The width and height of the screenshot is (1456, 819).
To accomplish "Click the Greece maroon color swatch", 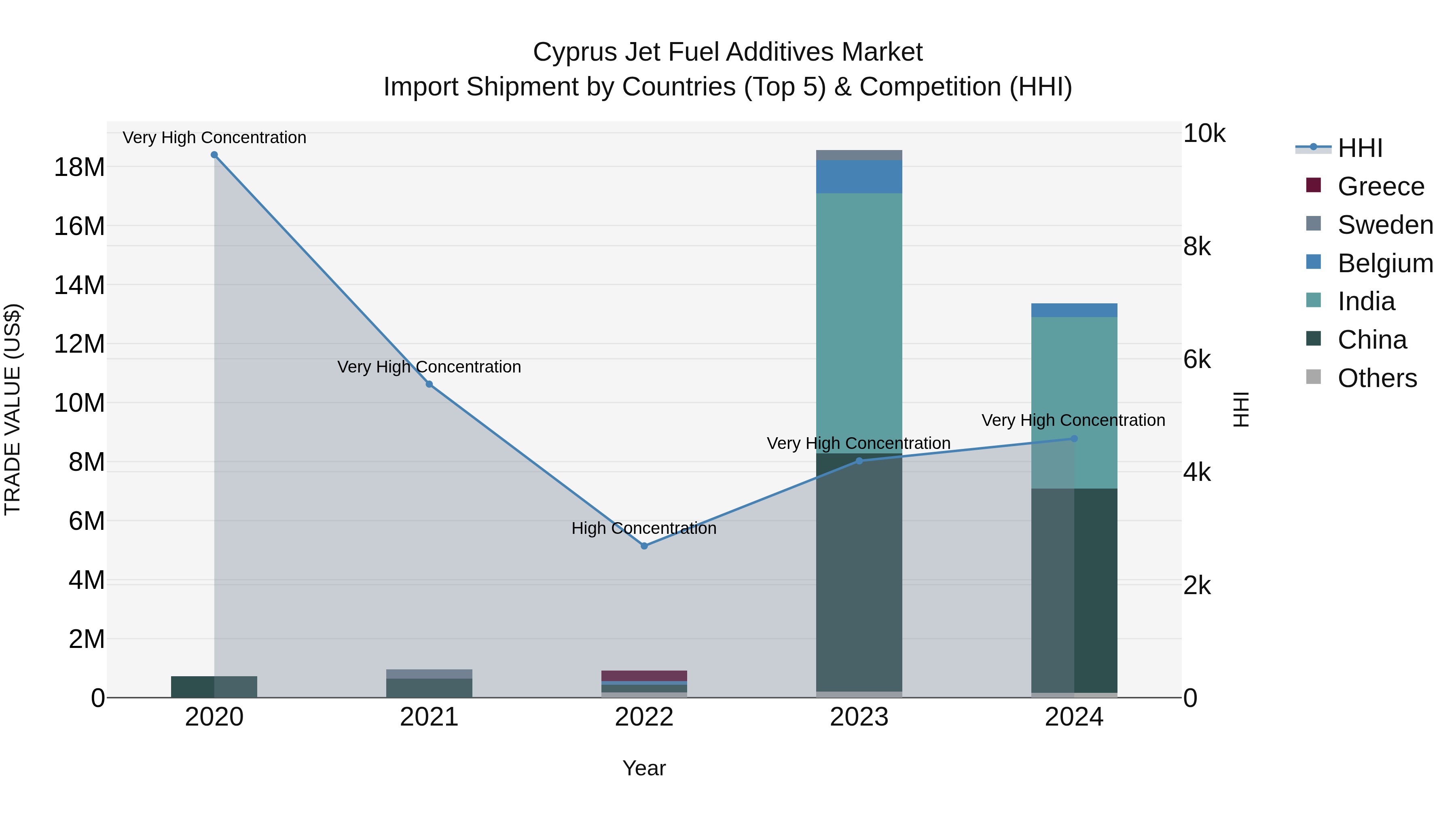I will pyautogui.click(x=1314, y=185).
